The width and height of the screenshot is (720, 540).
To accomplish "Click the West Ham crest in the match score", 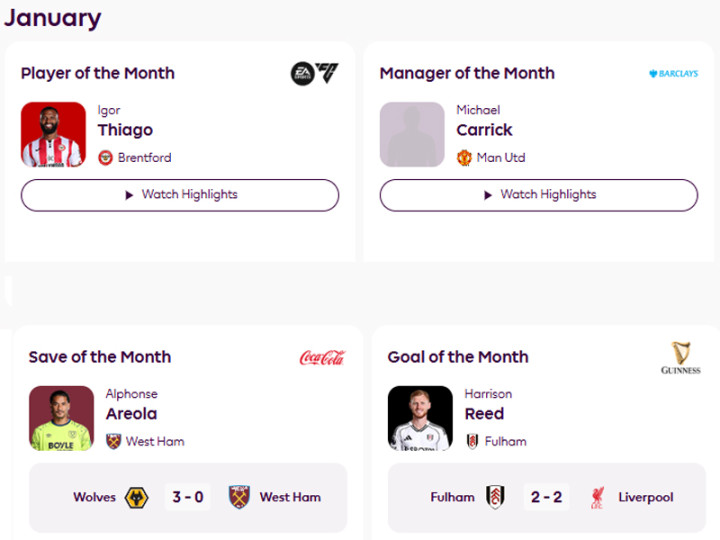I will 239,497.
